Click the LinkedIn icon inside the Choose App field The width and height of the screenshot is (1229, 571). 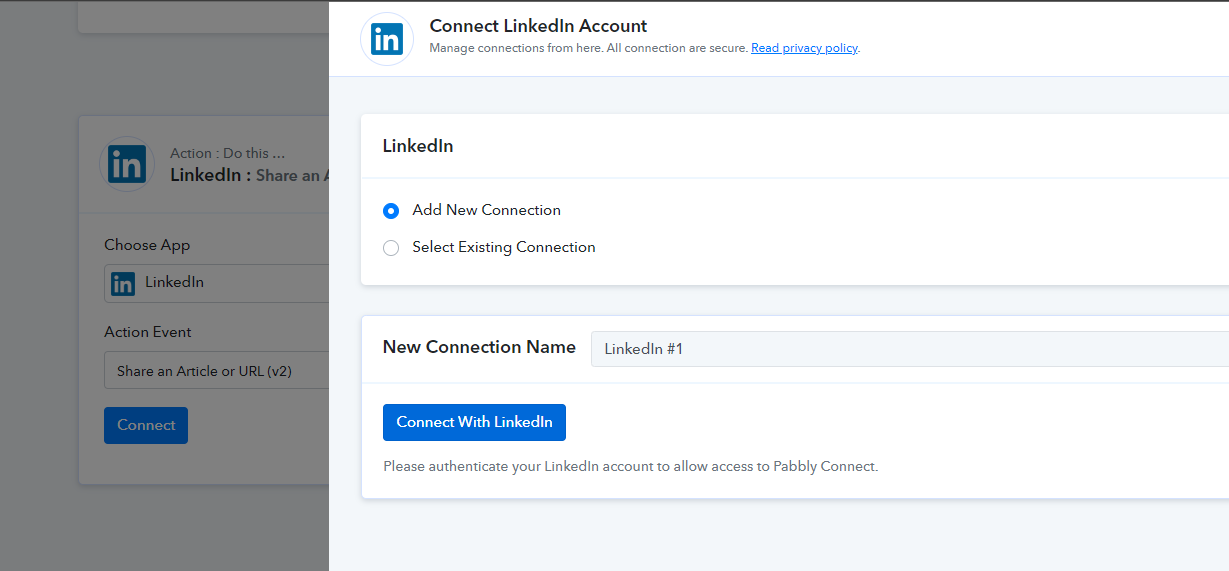tap(123, 283)
